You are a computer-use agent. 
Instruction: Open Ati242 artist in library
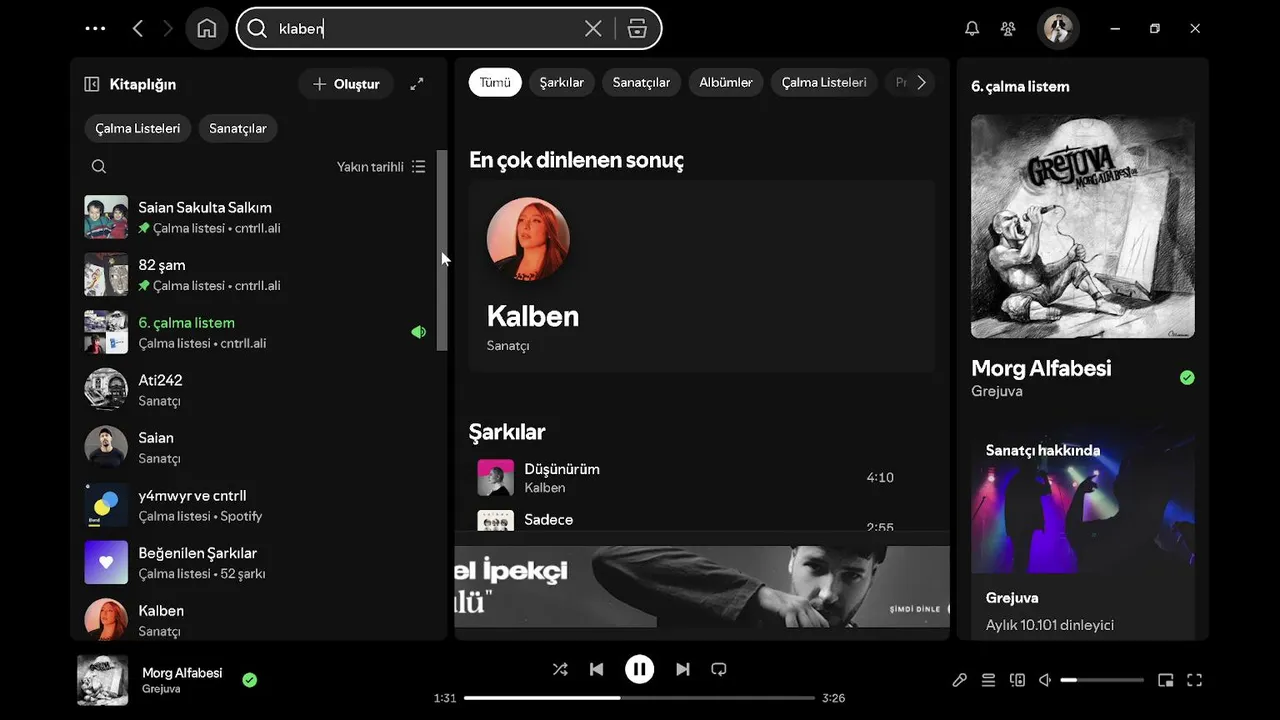(x=256, y=390)
